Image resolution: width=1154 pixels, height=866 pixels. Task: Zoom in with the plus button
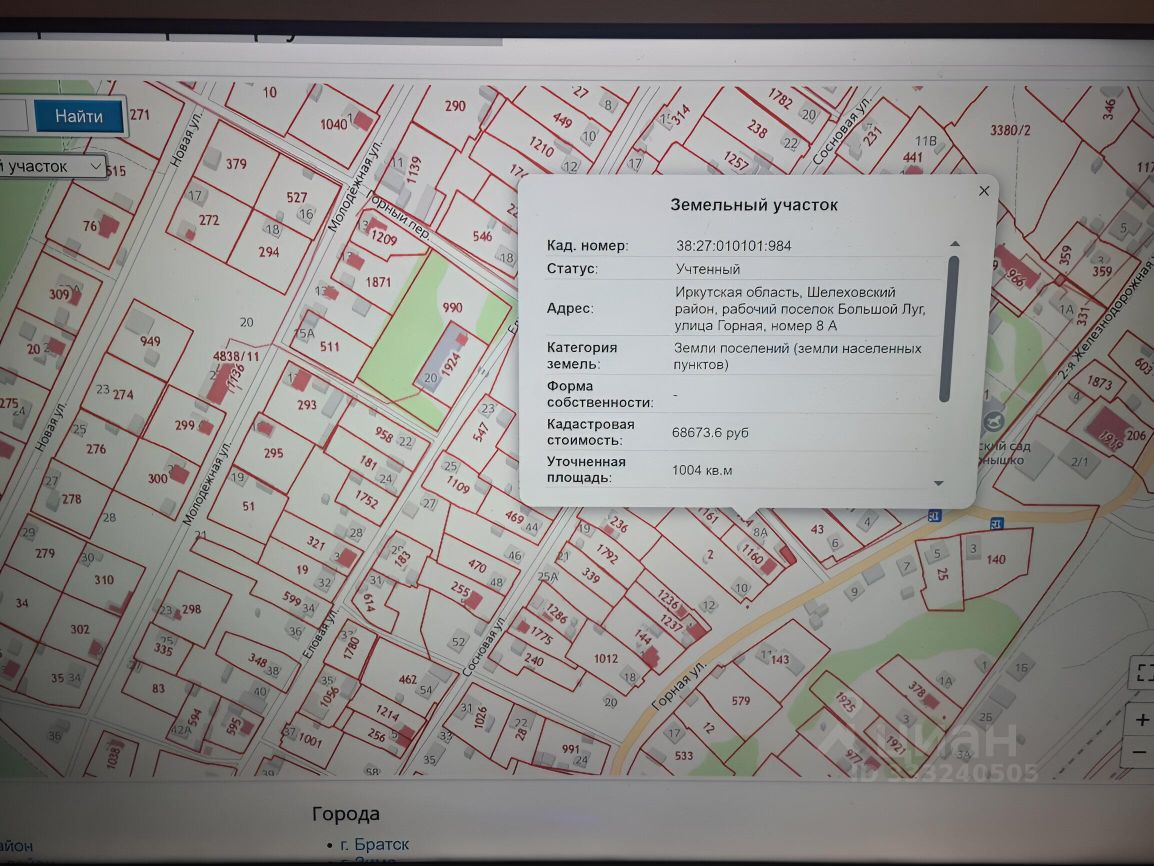(1141, 719)
